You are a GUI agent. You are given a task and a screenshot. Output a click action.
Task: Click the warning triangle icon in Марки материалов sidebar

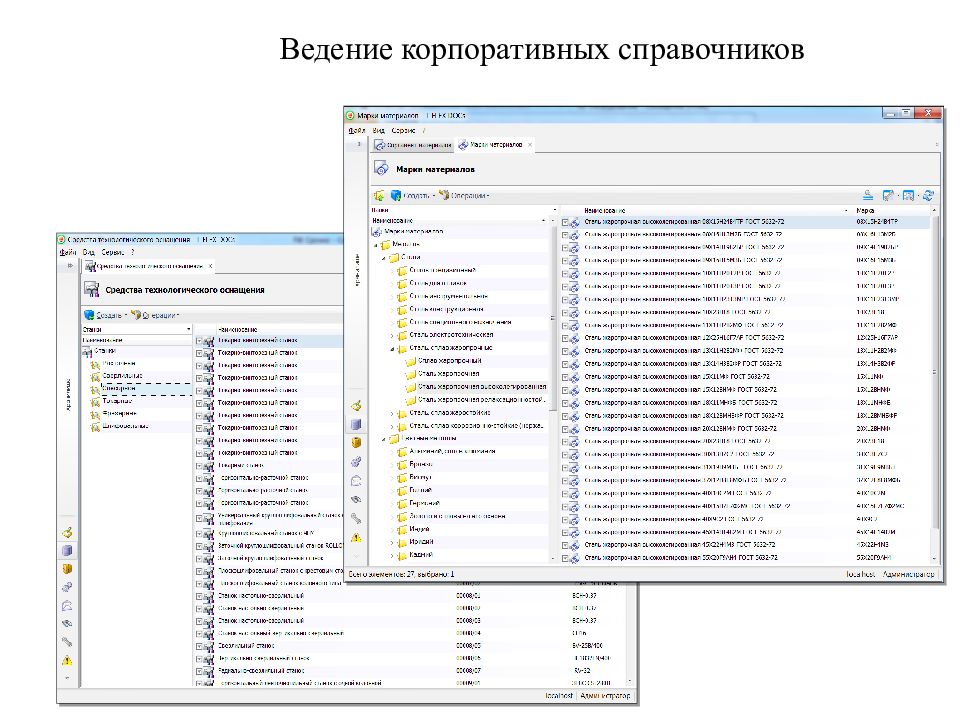point(356,538)
